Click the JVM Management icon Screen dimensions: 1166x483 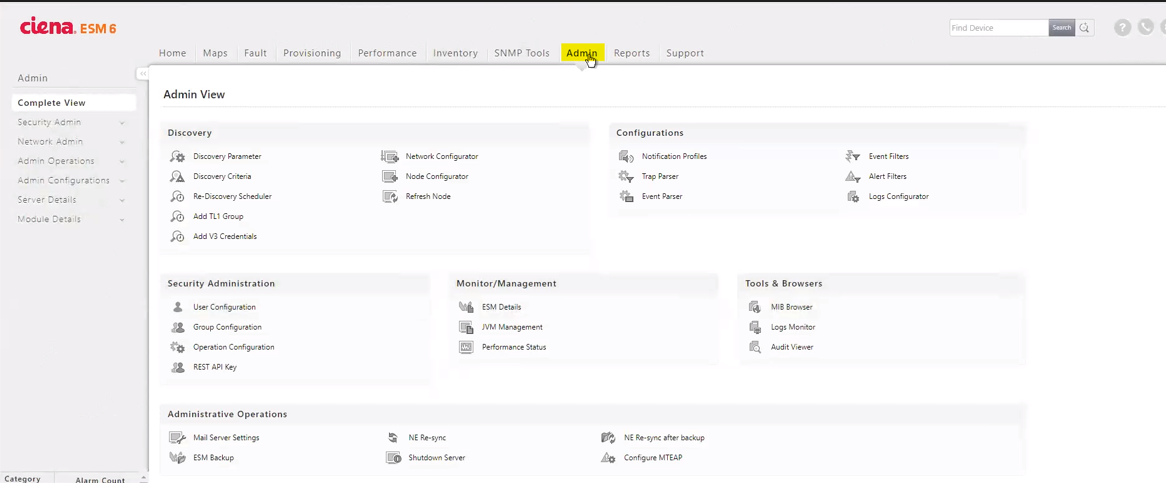466,327
